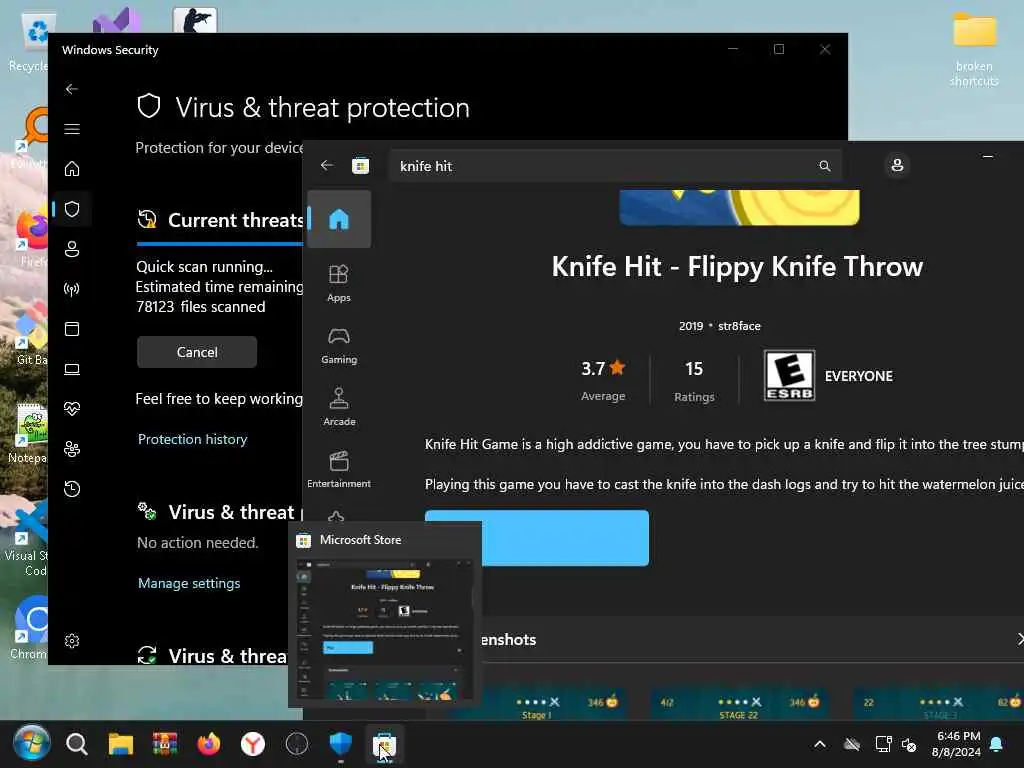1024x768 pixels.
Task: Open the muted volume tray icon
Action: coord(908,744)
